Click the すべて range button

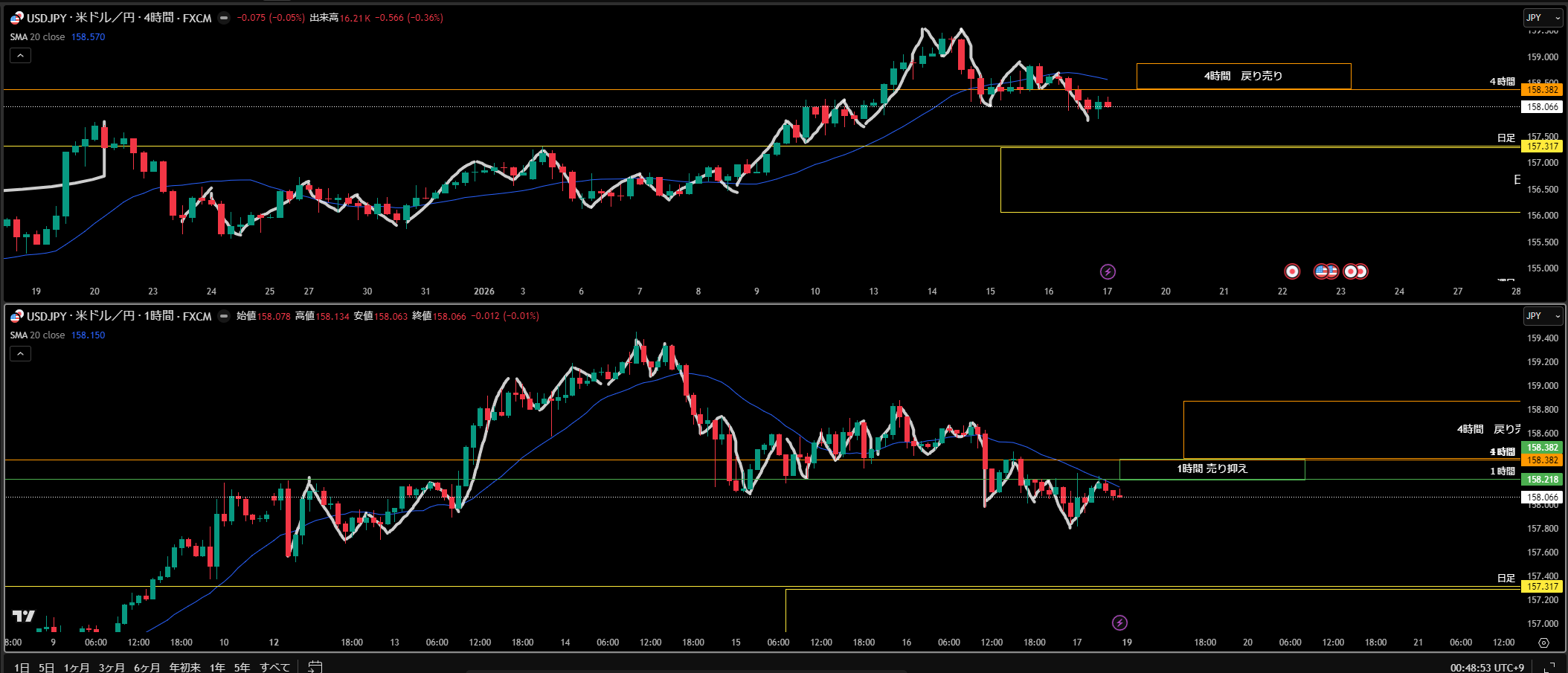click(x=274, y=667)
